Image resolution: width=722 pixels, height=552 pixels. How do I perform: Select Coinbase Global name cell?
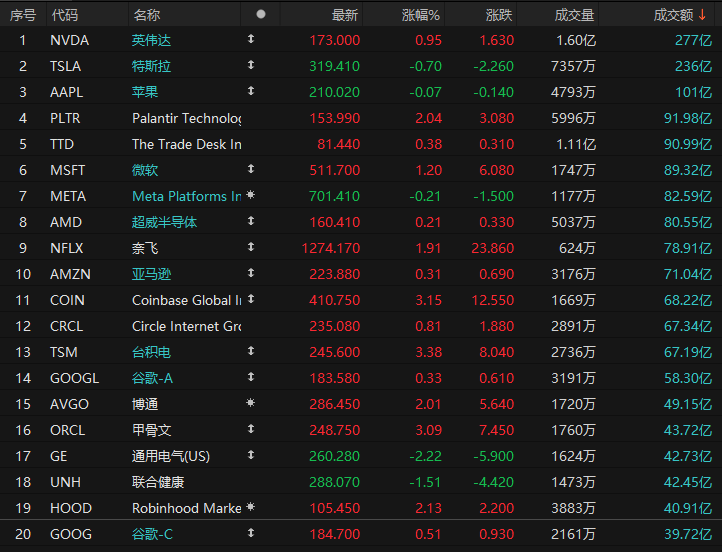tap(186, 300)
